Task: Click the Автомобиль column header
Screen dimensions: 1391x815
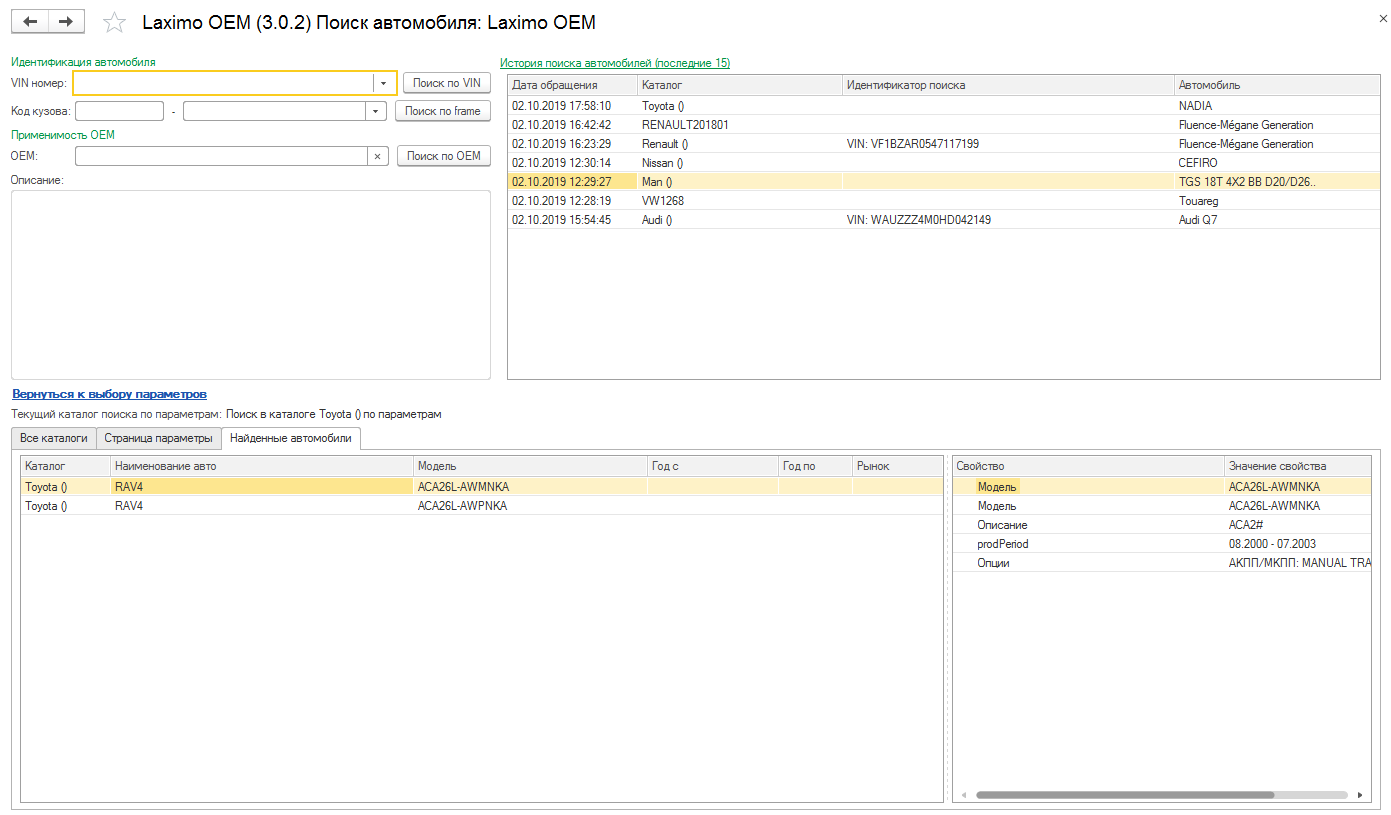Action: tap(1277, 85)
